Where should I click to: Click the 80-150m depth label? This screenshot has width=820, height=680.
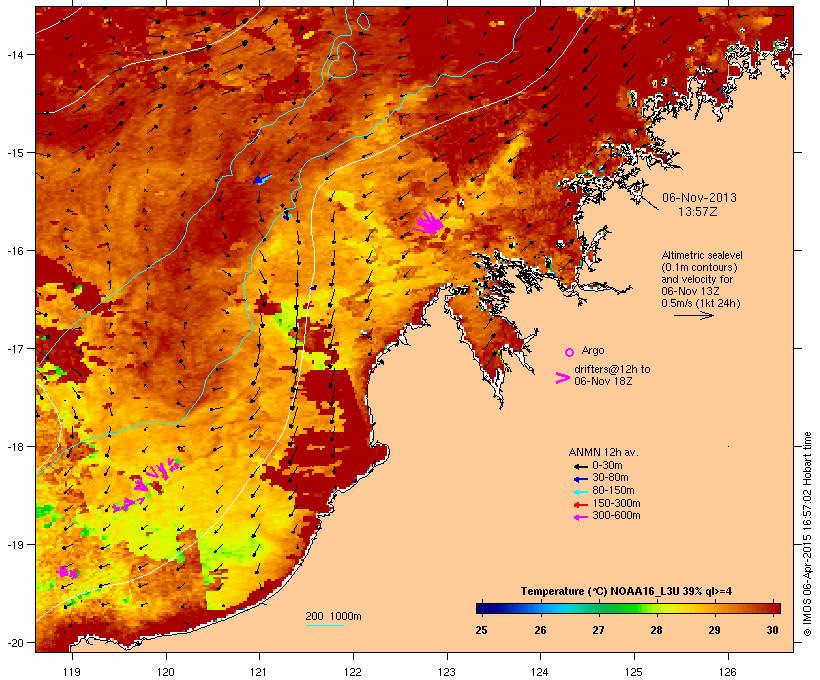613,491
